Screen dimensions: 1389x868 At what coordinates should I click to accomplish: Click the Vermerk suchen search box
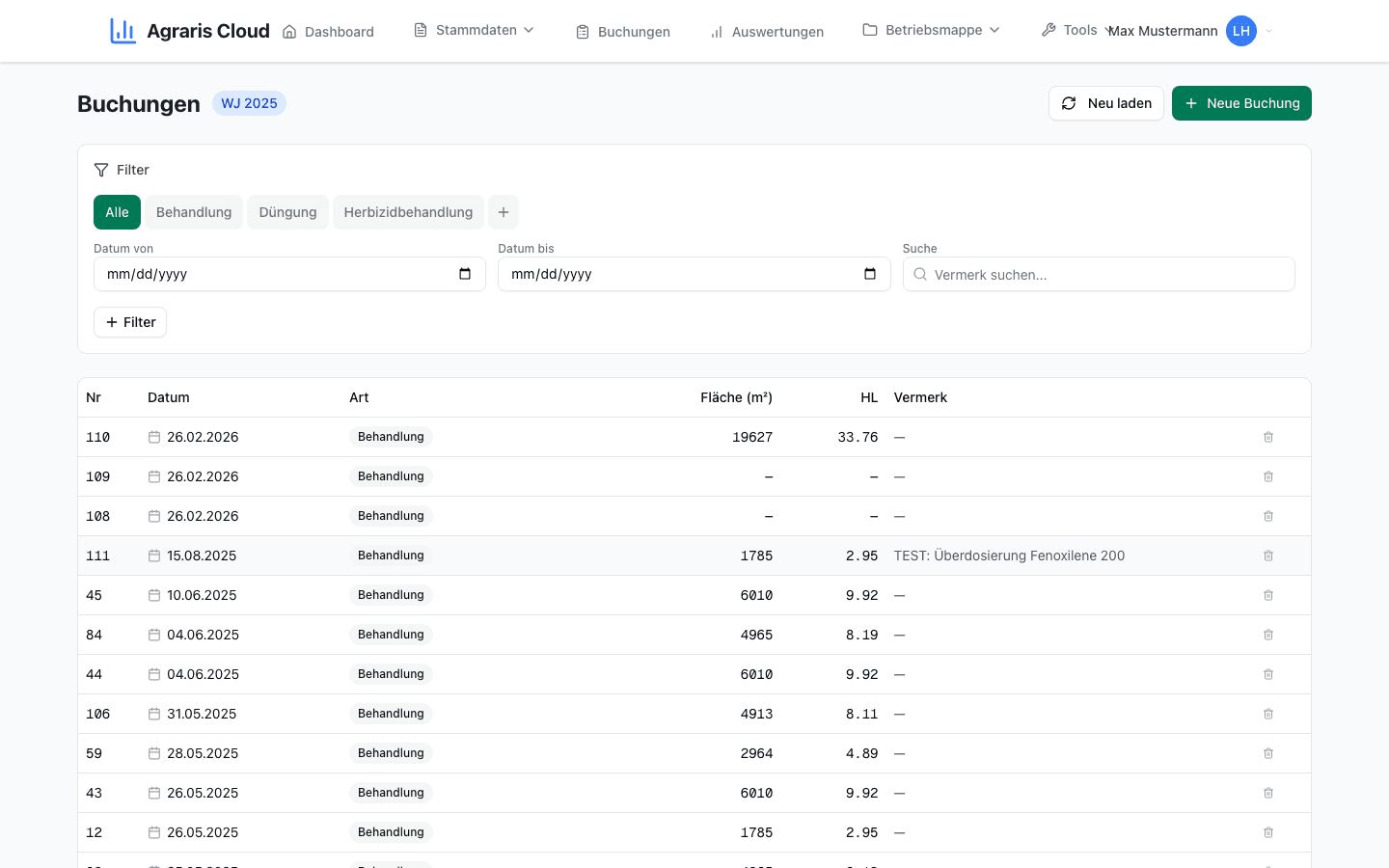(1099, 274)
